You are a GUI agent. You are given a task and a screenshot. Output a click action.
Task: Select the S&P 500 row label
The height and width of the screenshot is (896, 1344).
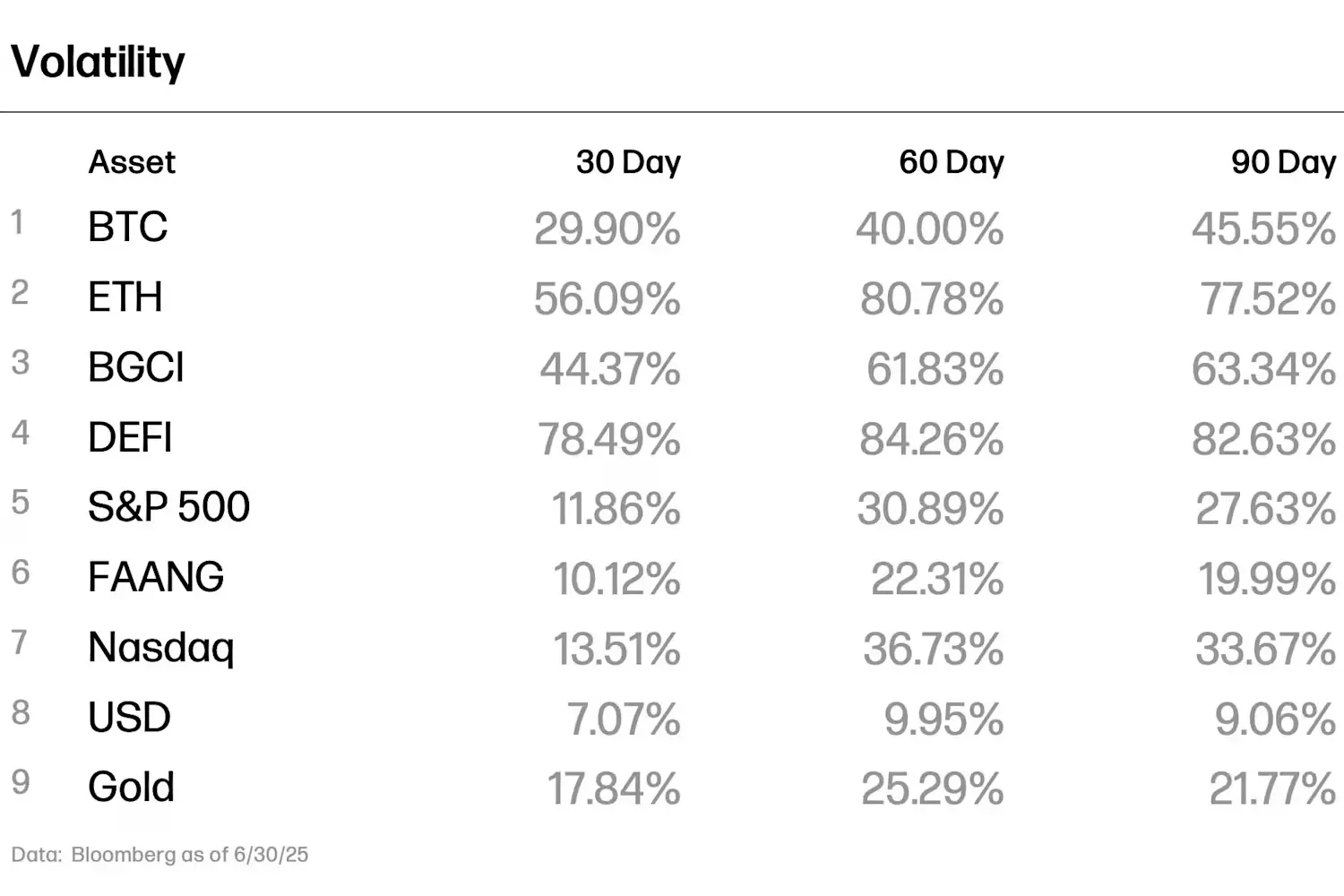pyautogui.click(x=168, y=507)
